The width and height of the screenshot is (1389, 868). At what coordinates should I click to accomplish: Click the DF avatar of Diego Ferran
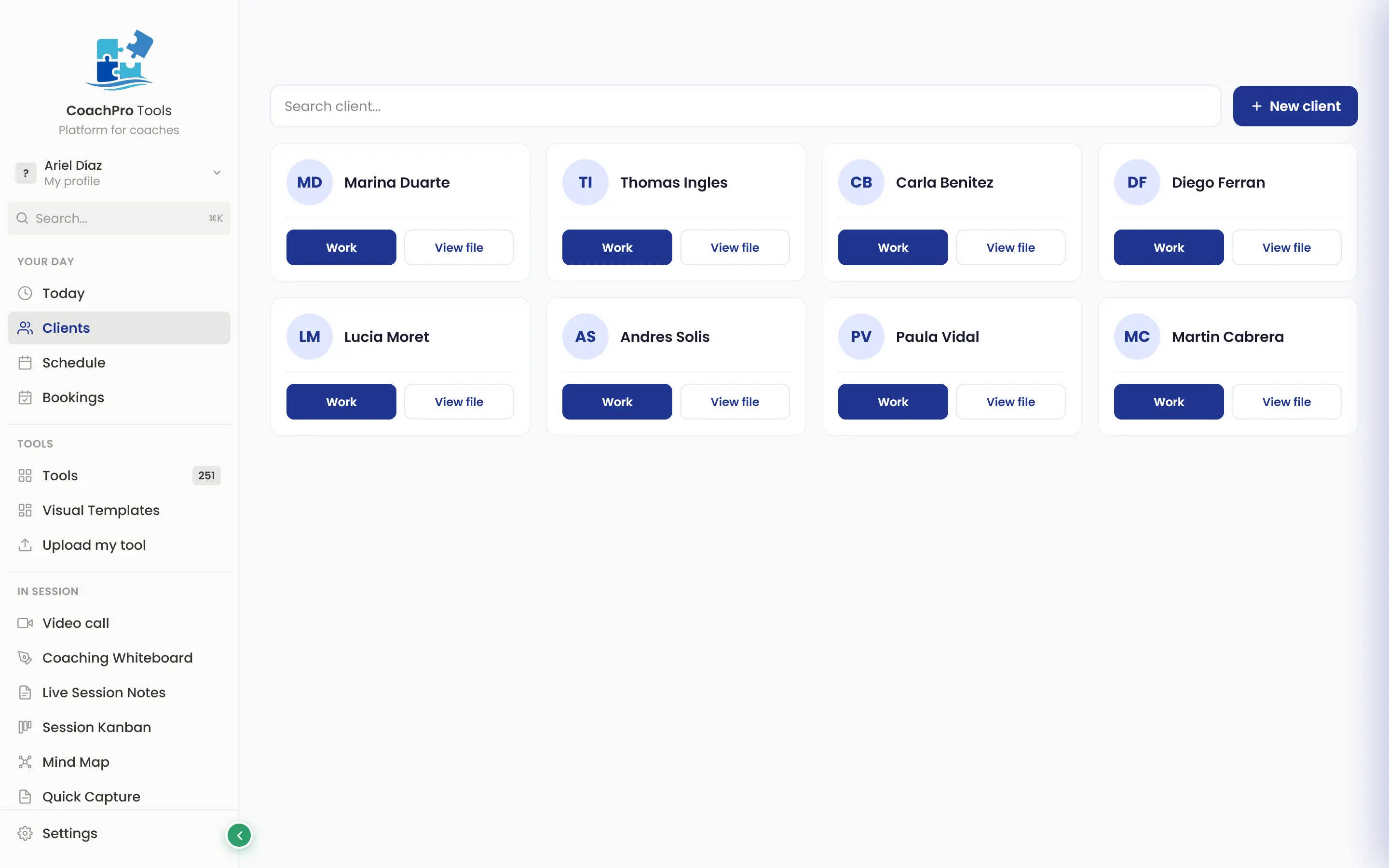coord(1137,183)
